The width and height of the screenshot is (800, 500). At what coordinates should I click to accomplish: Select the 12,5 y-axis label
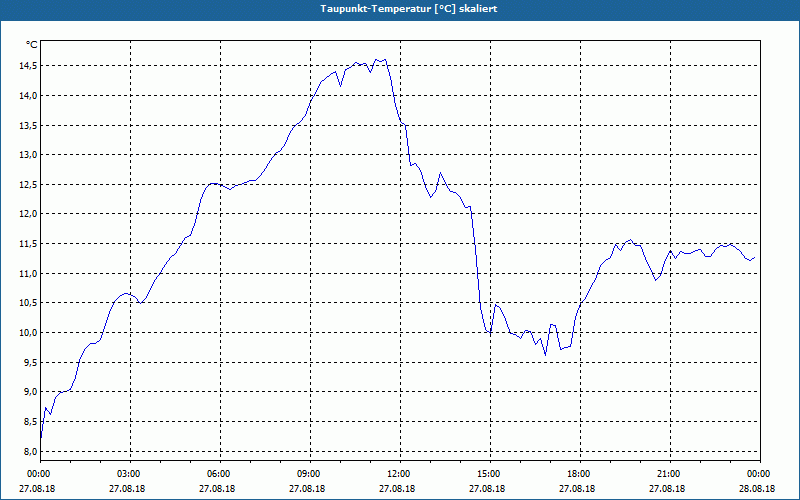click(29, 184)
